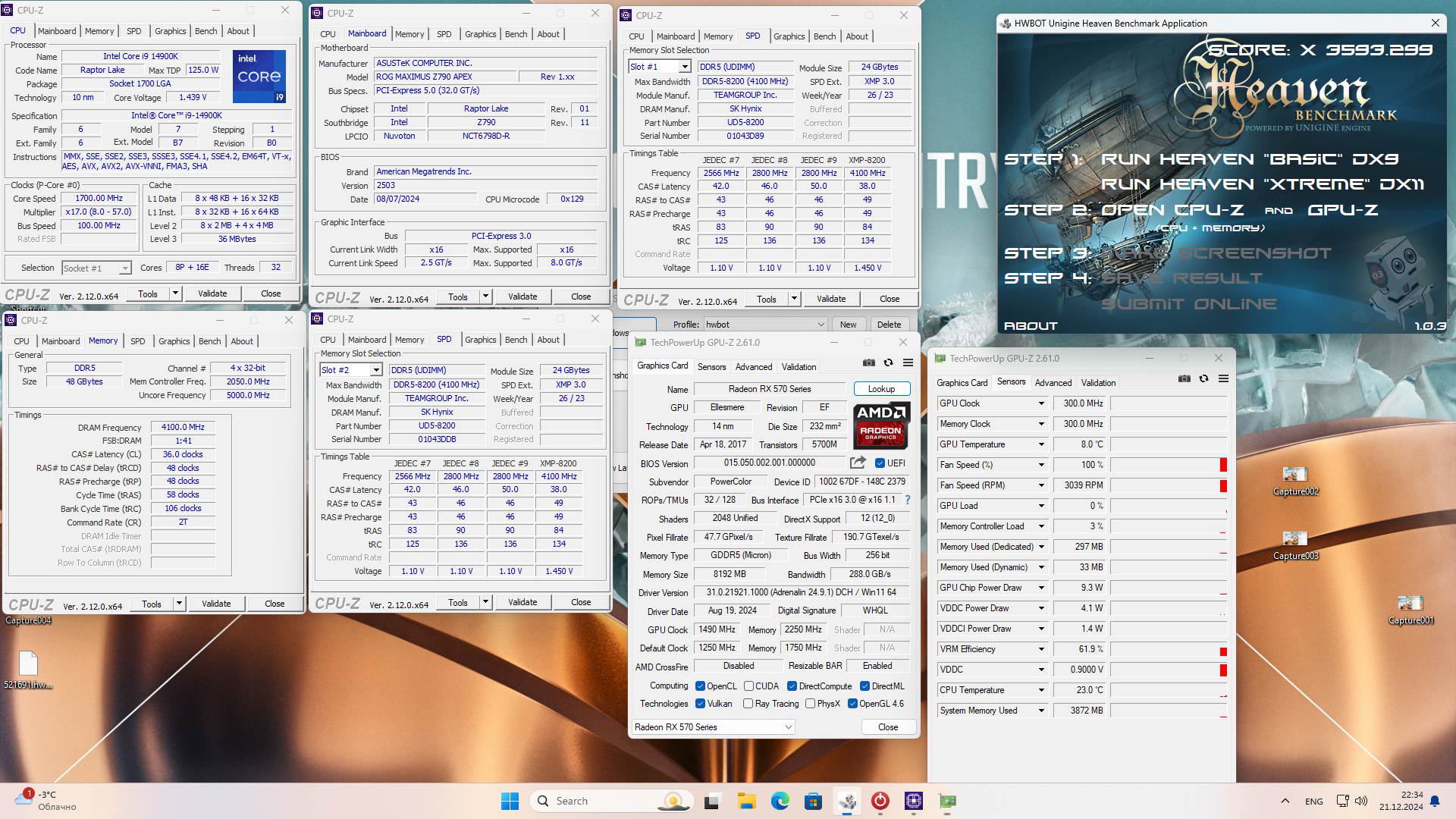Open the Tools dropdown arrow in CPU-Z CPU window

(x=175, y=293)
